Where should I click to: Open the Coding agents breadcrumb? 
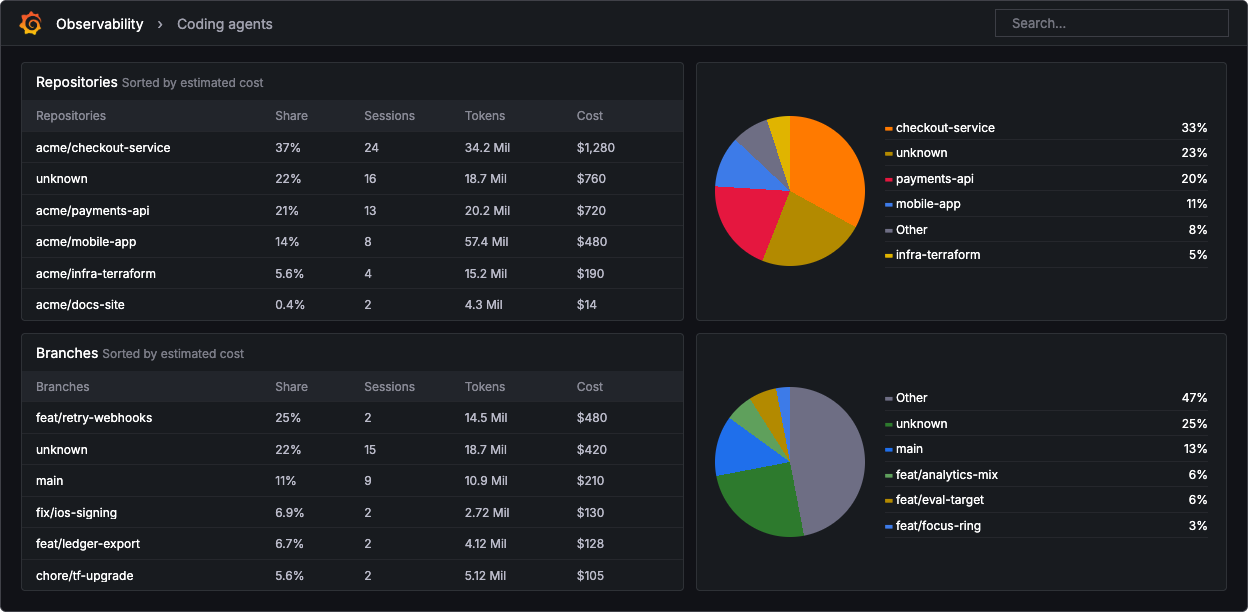(x=224, y=24)
